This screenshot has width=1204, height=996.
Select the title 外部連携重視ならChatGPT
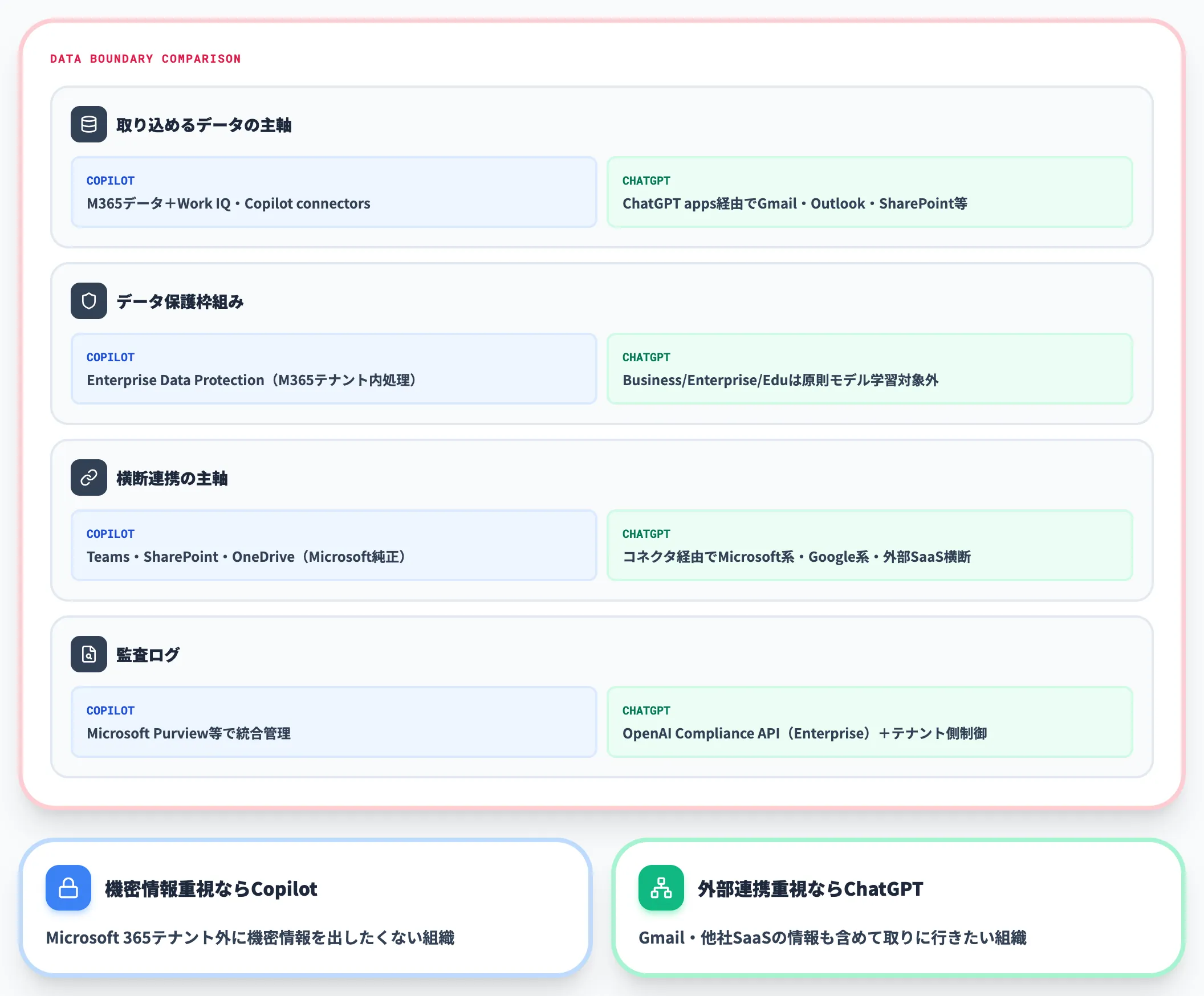(810, 888)
